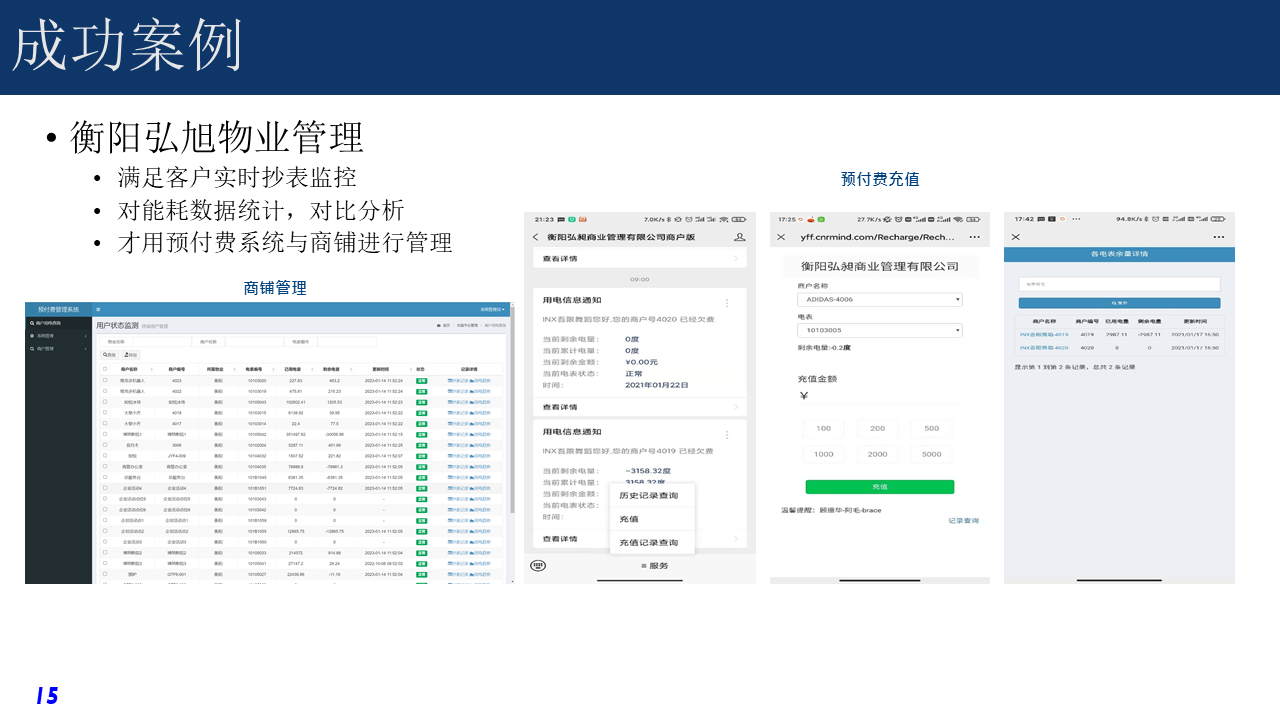Open the ADIDAS-4006 merchant name dropdown
The height and width of the screenshot is (720, 1280).
(879, 299)
